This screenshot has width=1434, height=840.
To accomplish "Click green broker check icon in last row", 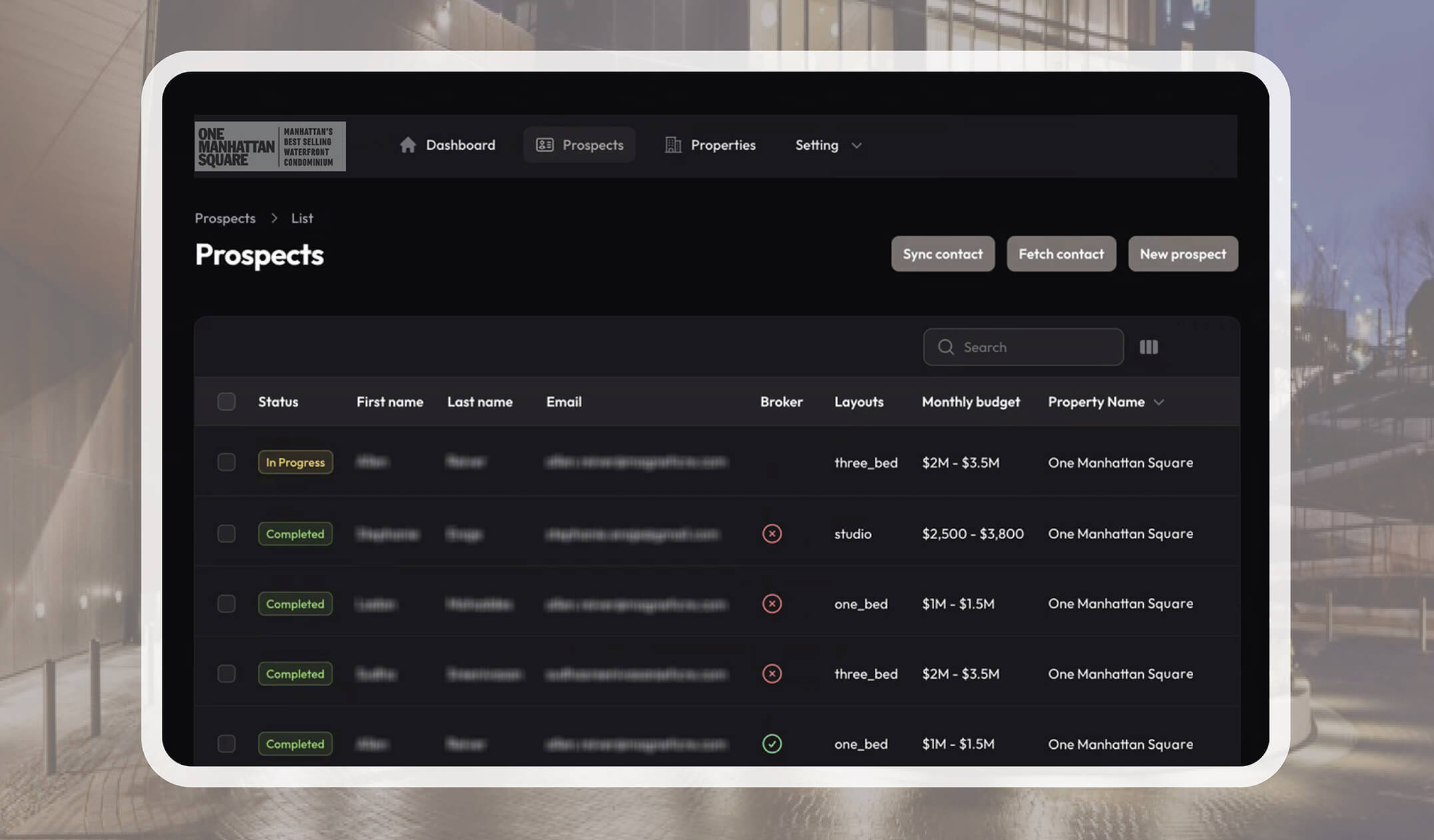I will (772, 743).
